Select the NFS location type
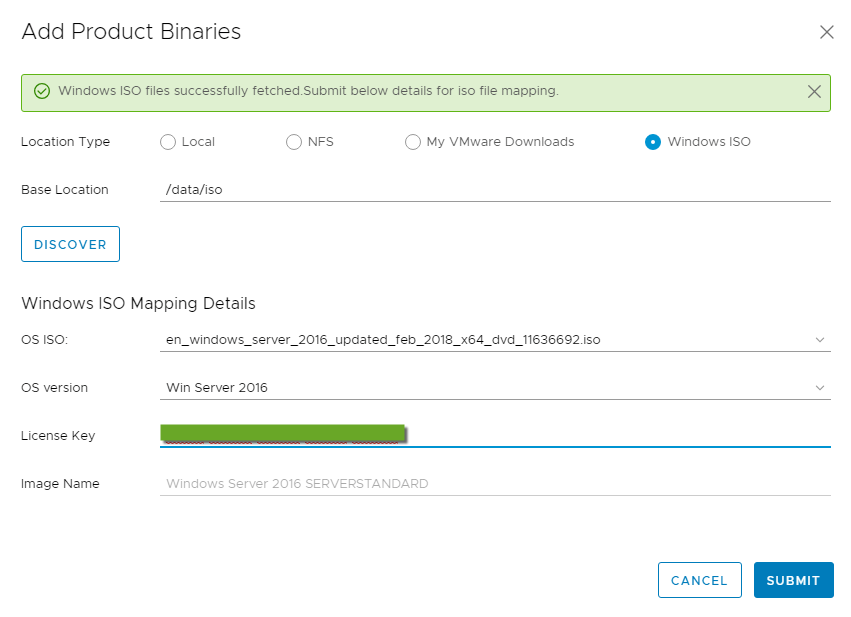The width and height of the screenshot is (851, 617). [294, 142]
